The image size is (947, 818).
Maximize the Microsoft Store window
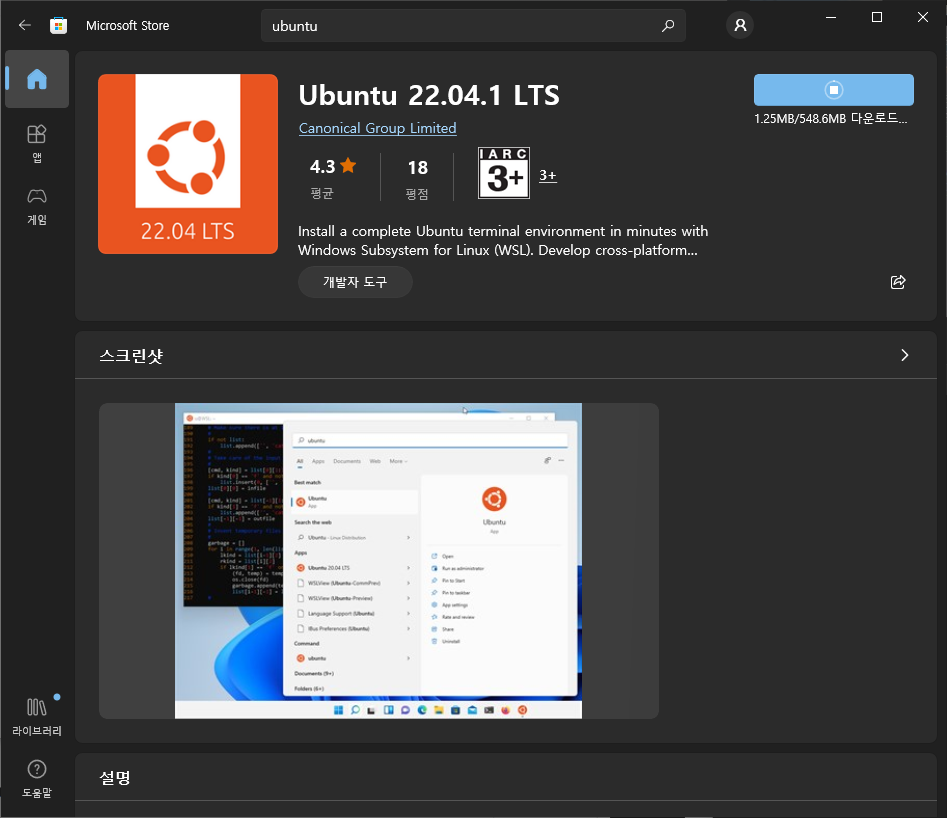point(877,17)
